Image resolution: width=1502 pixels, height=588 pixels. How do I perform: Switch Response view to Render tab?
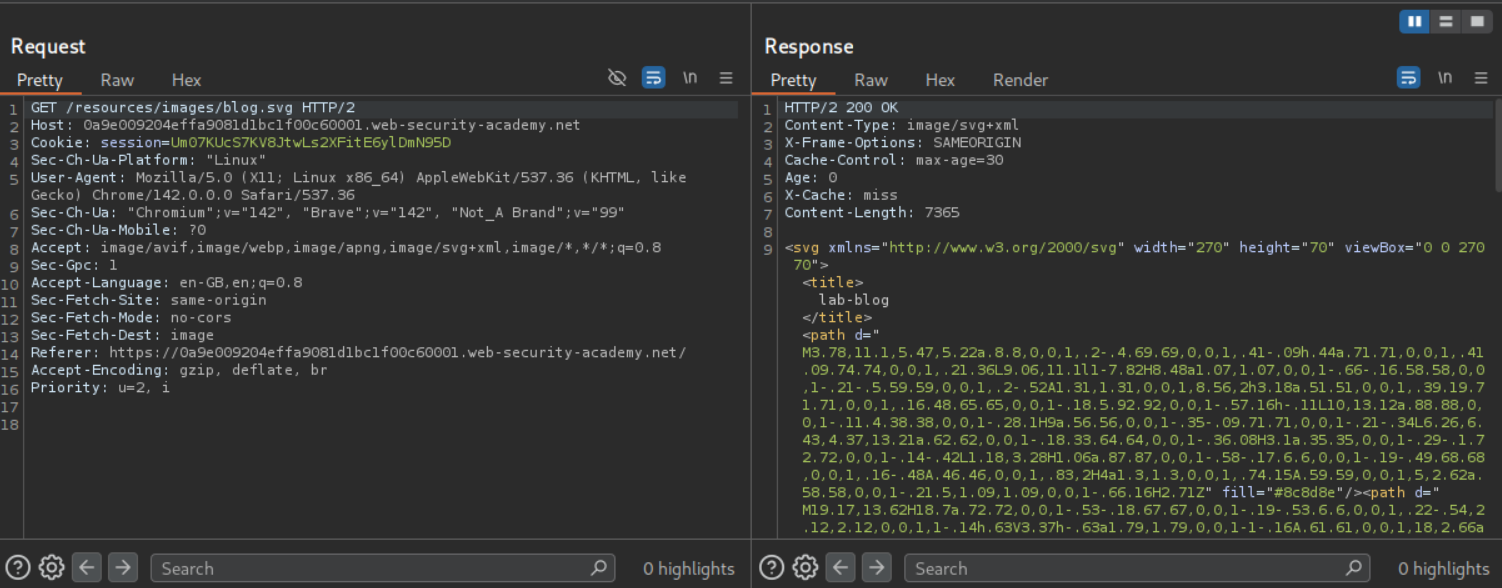[x=1020, y=80]
